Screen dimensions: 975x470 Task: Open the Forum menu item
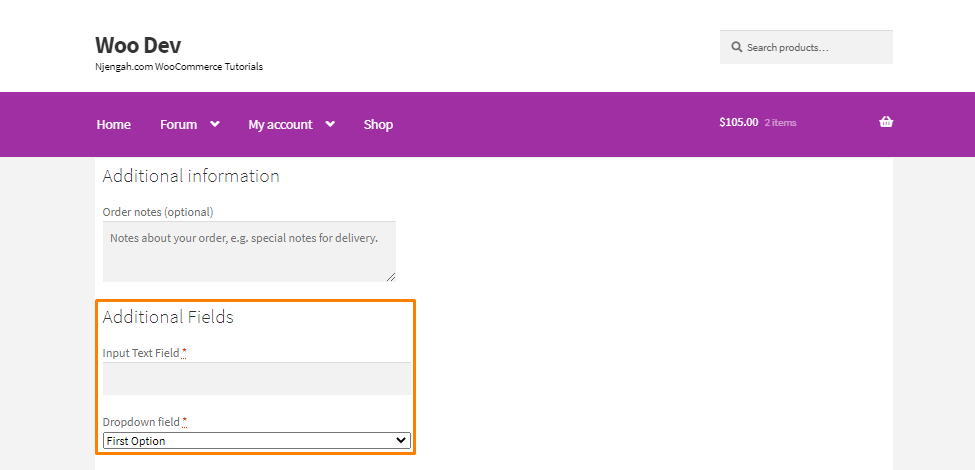tap(178, 124)
